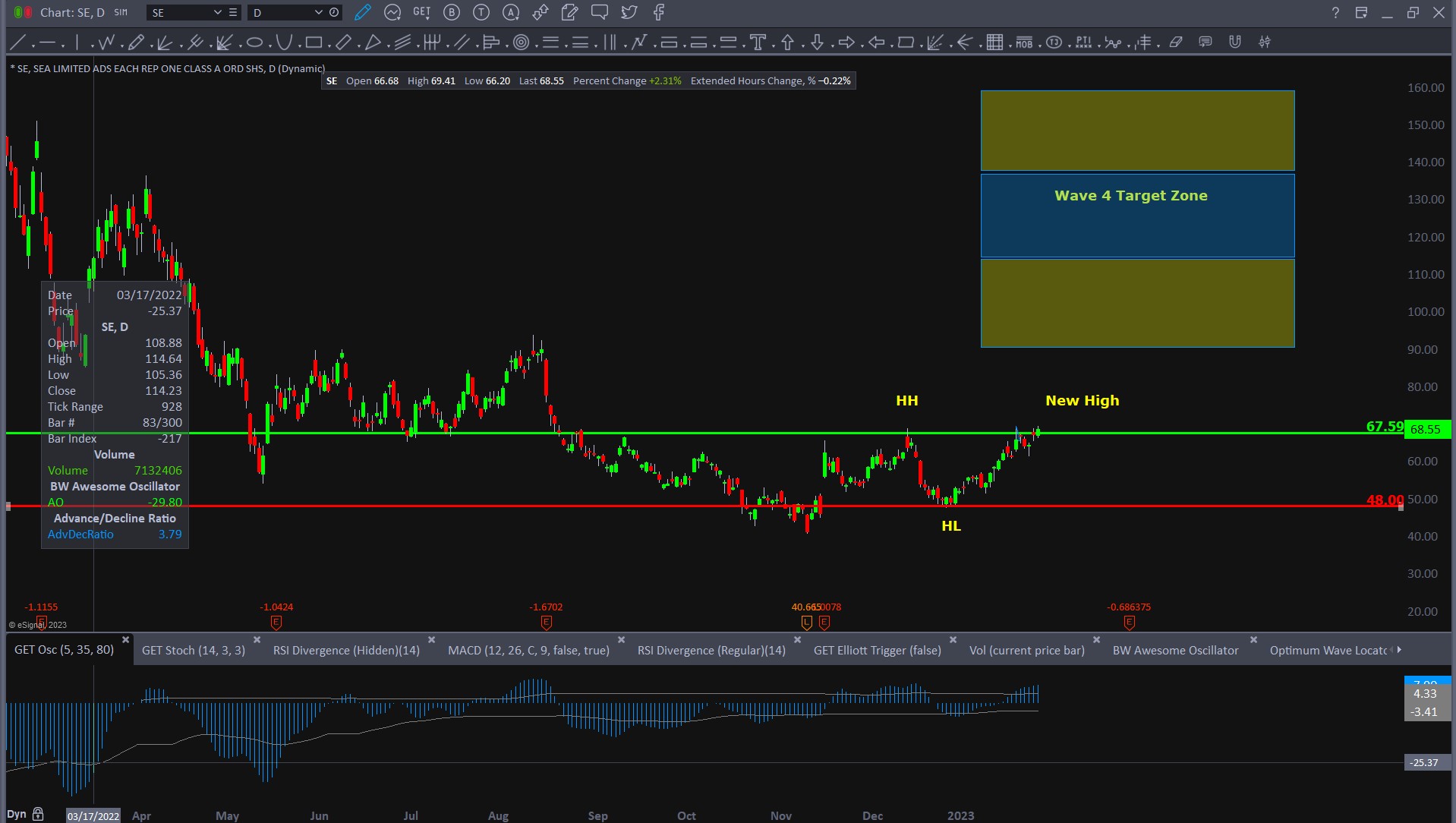The height and width of the screenshot is (823, 1456).
Task: Toggle the magnet snap mode icon
Action: click(x=1235, y=43)
